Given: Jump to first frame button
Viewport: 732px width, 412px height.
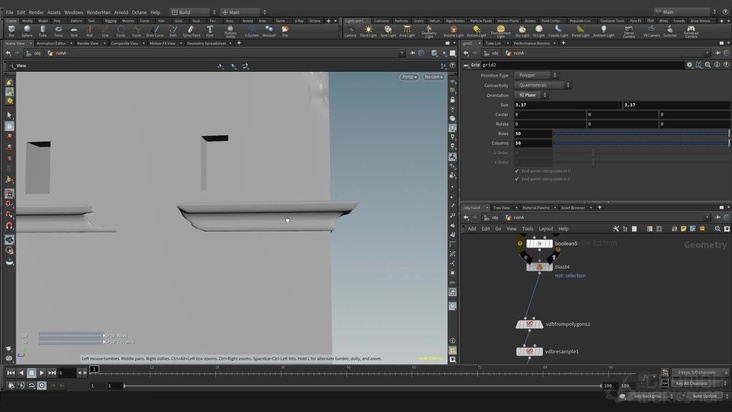Looking at the screenshot, I should point(11,373).
